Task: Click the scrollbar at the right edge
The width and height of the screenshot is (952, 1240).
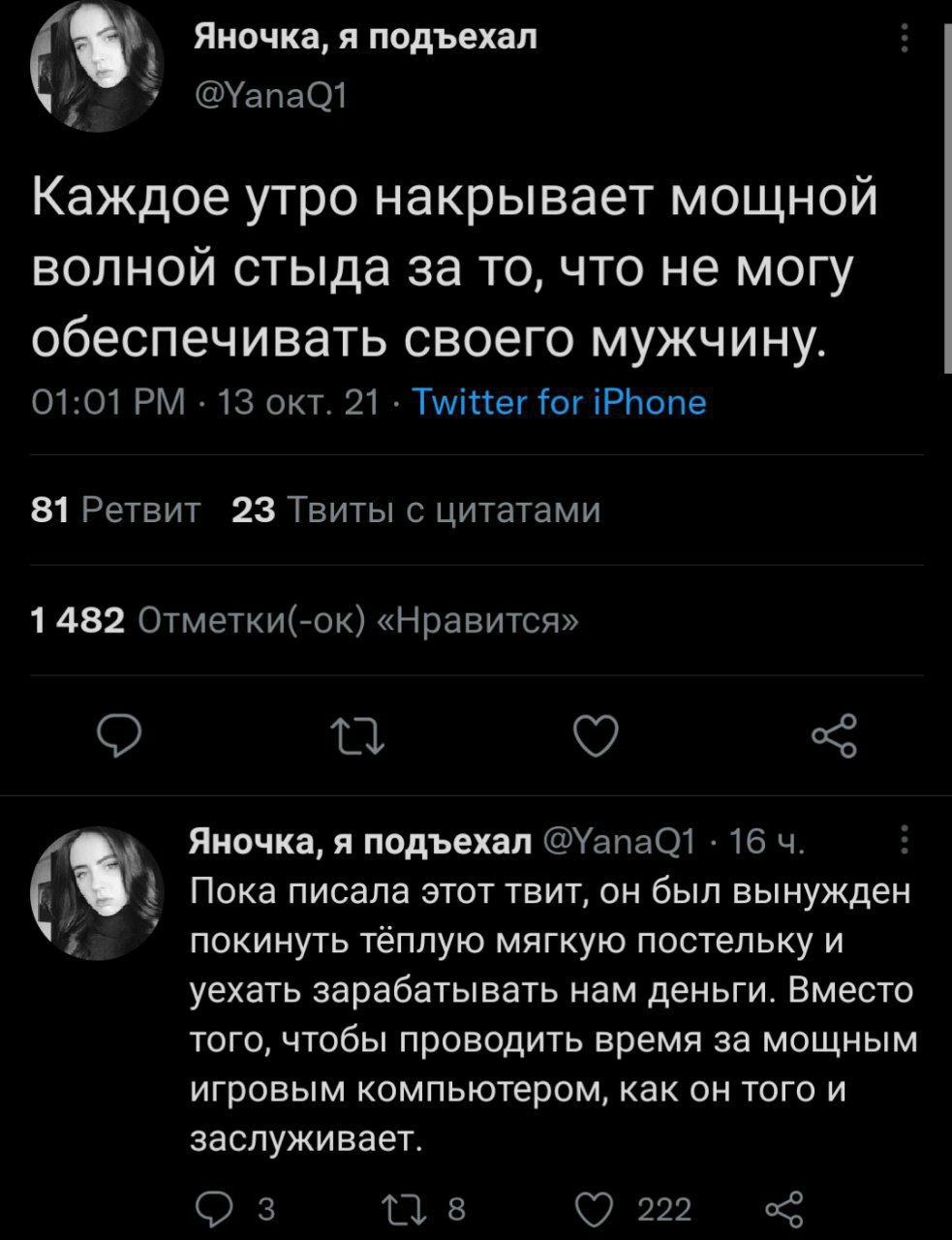Action: [x=946, y=194]
